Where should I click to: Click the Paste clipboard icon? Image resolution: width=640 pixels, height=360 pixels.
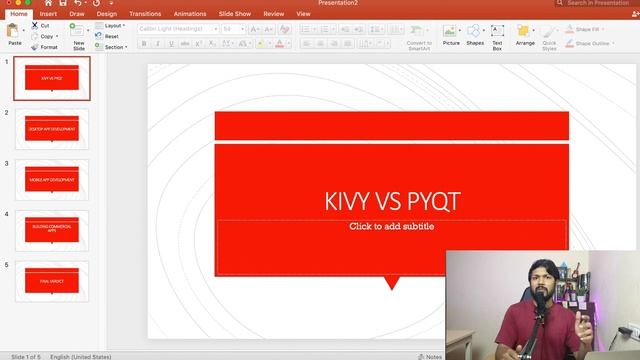(x=13, y=30)
